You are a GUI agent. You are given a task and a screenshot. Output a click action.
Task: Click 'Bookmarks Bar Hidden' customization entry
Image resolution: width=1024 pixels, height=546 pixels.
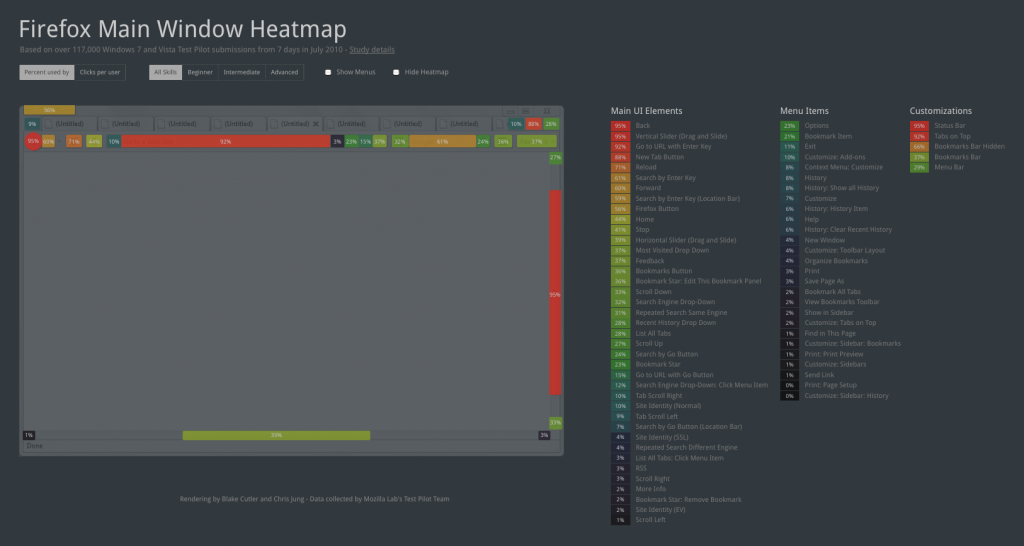click(x=969, y=146)
